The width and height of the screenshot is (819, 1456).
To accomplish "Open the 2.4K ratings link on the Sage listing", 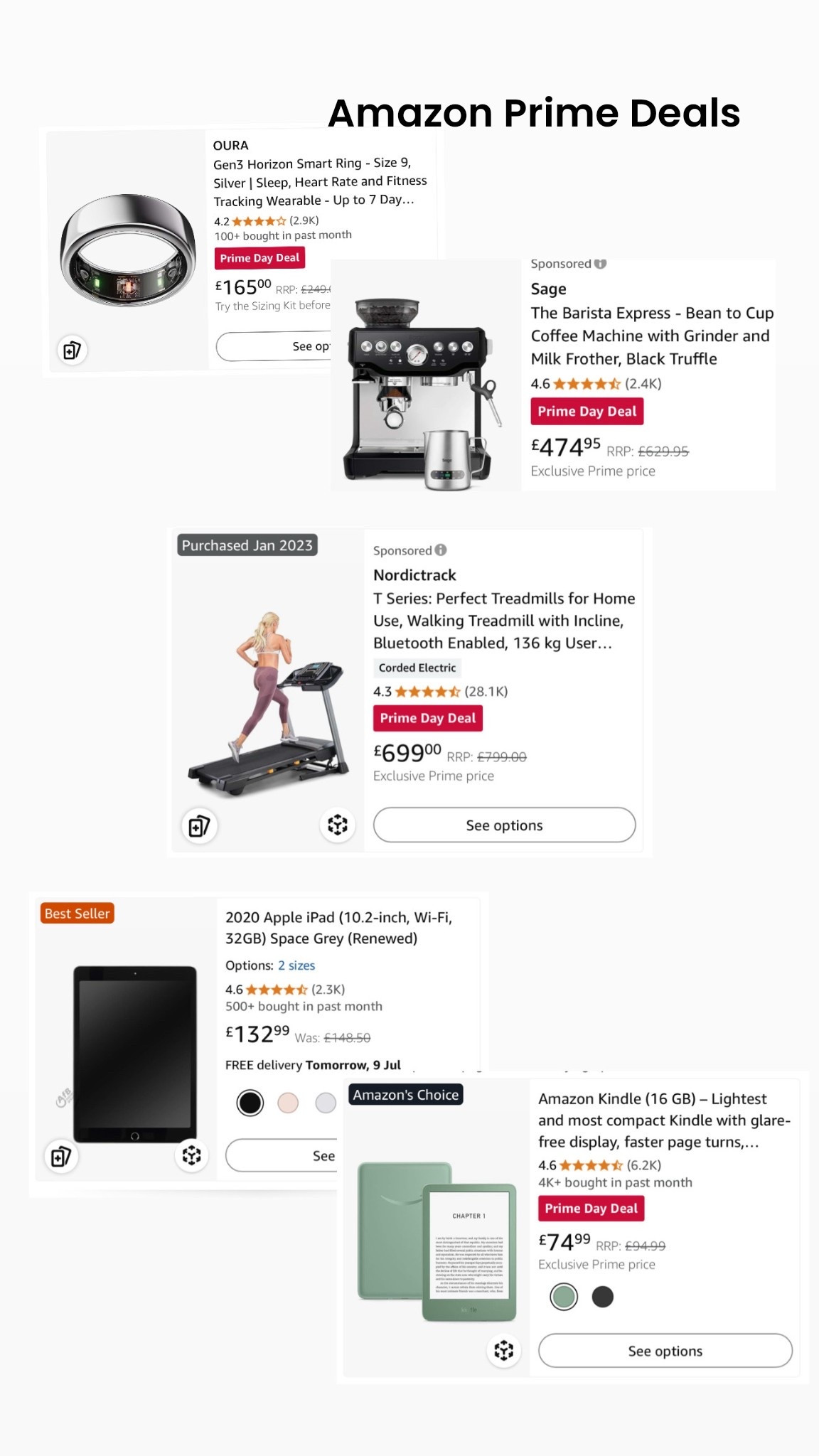I will tap(643, 384).
